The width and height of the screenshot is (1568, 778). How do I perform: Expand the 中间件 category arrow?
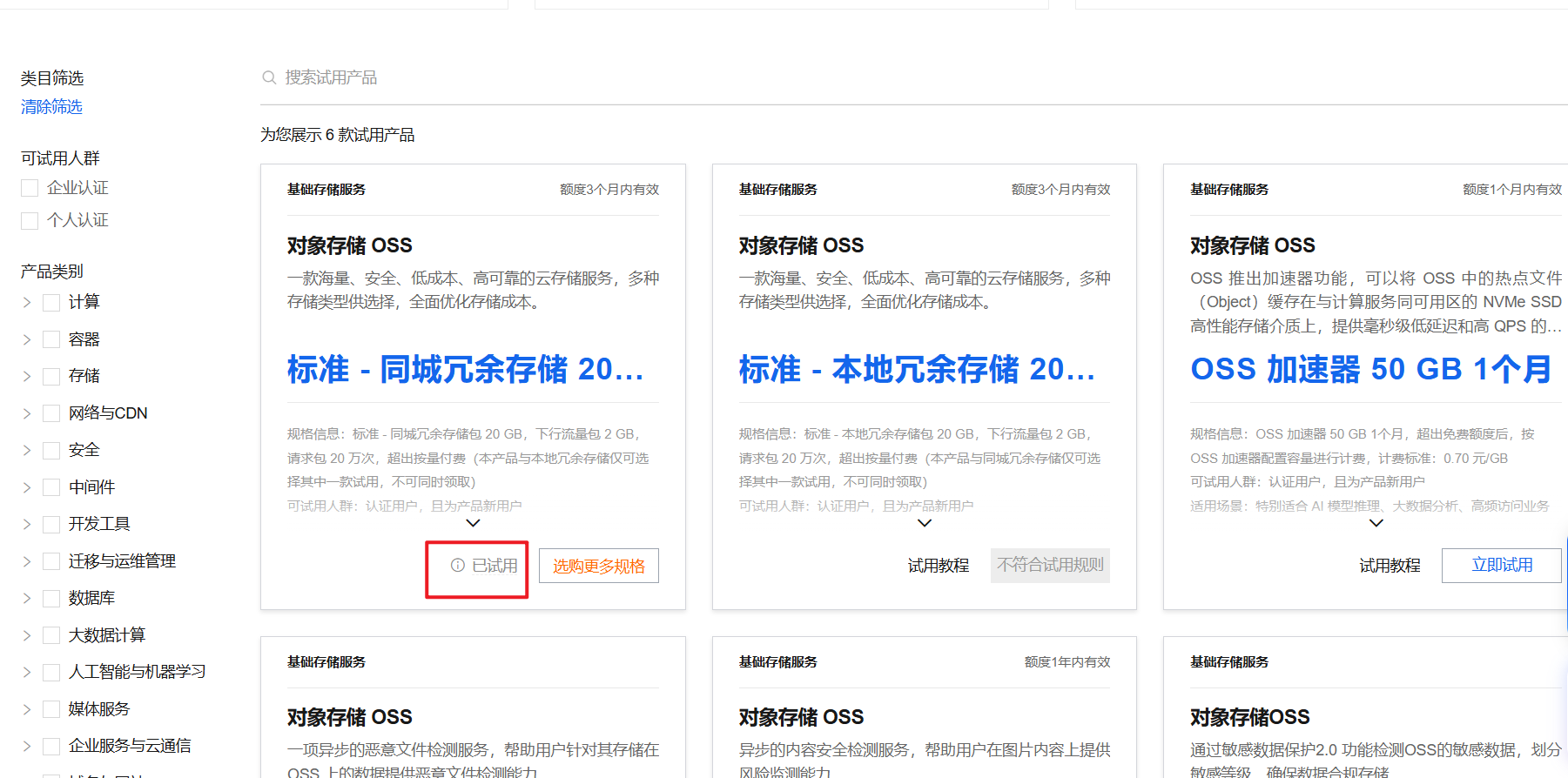point(26,487)
